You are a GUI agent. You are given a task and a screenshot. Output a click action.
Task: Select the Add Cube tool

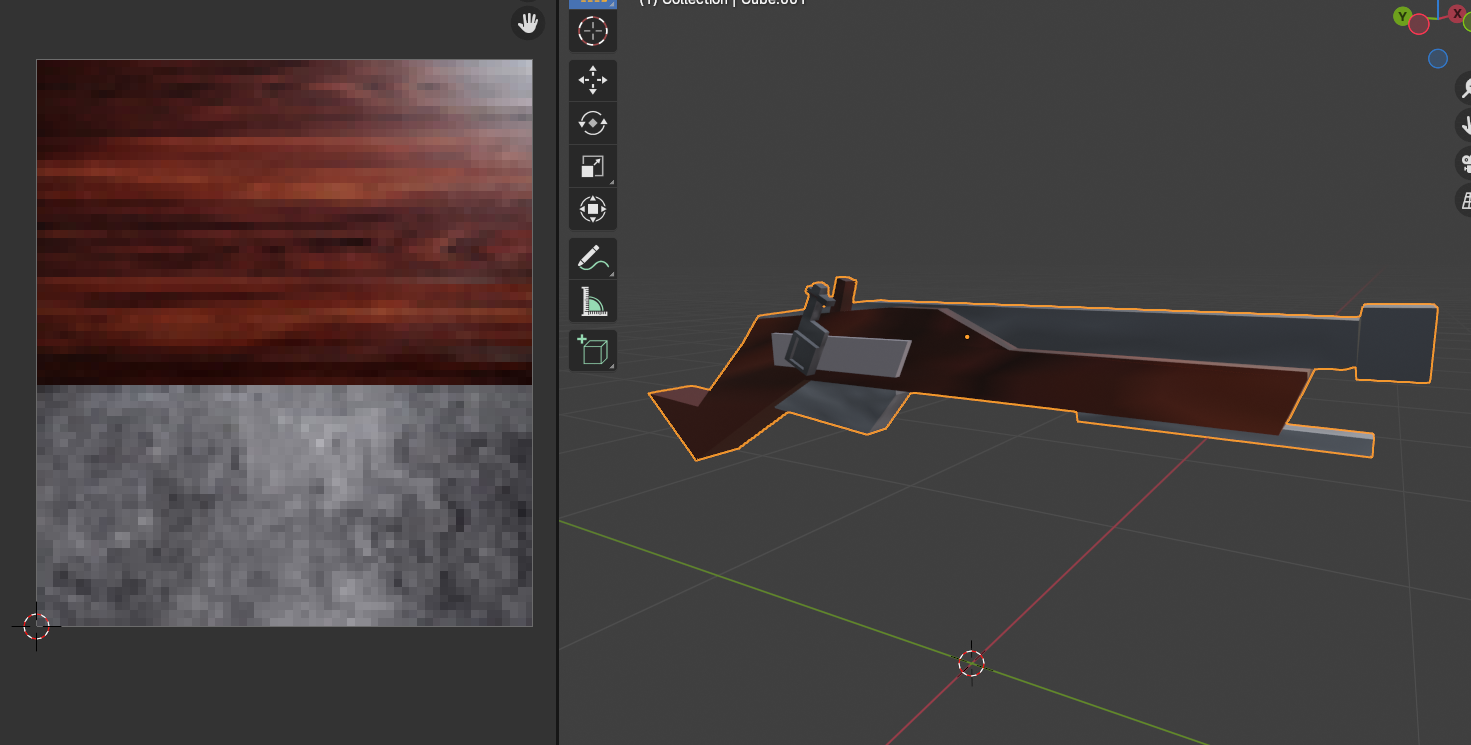point(593,350)
